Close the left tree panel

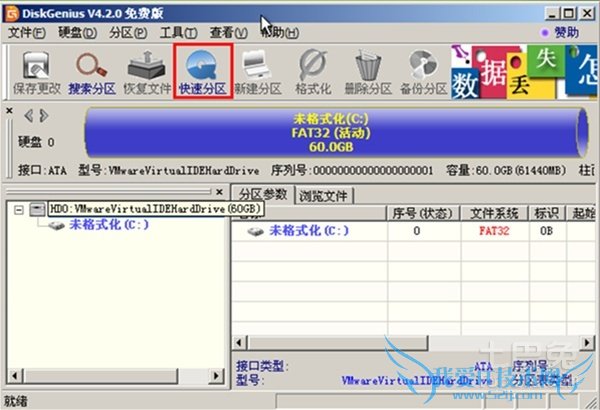coord(219,192)
